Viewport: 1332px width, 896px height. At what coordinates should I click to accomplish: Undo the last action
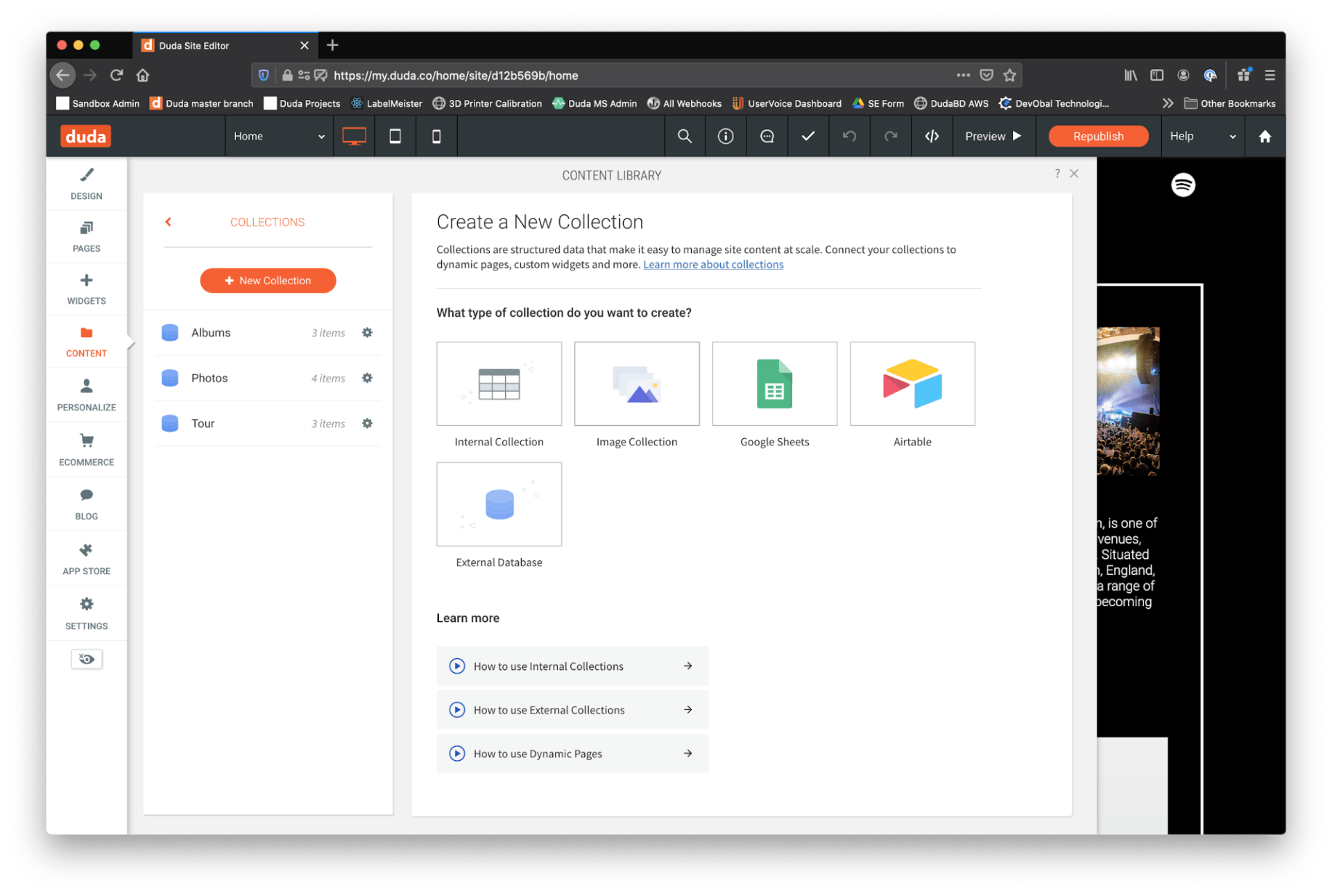point(849,136)
